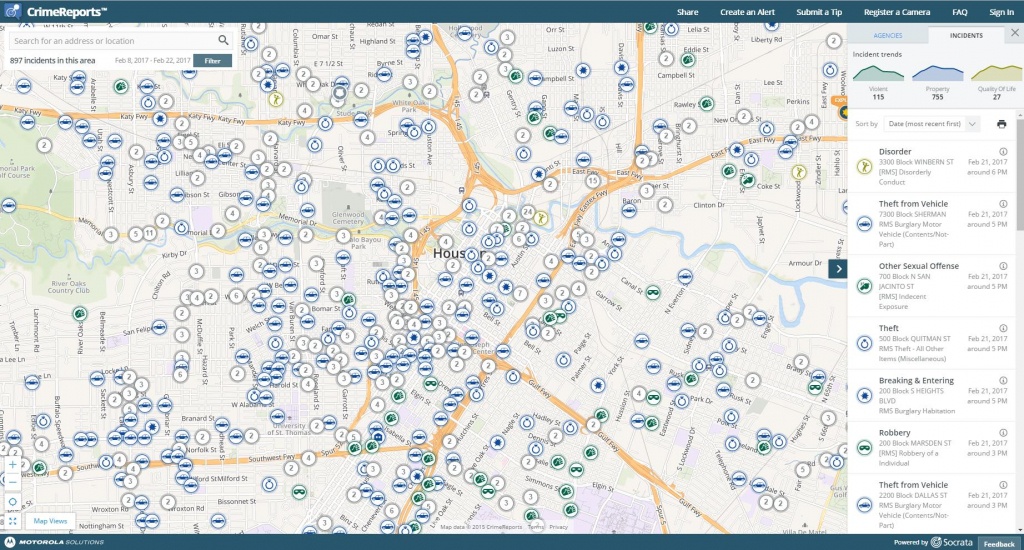Open the Map Views selector

coord(50,521)
